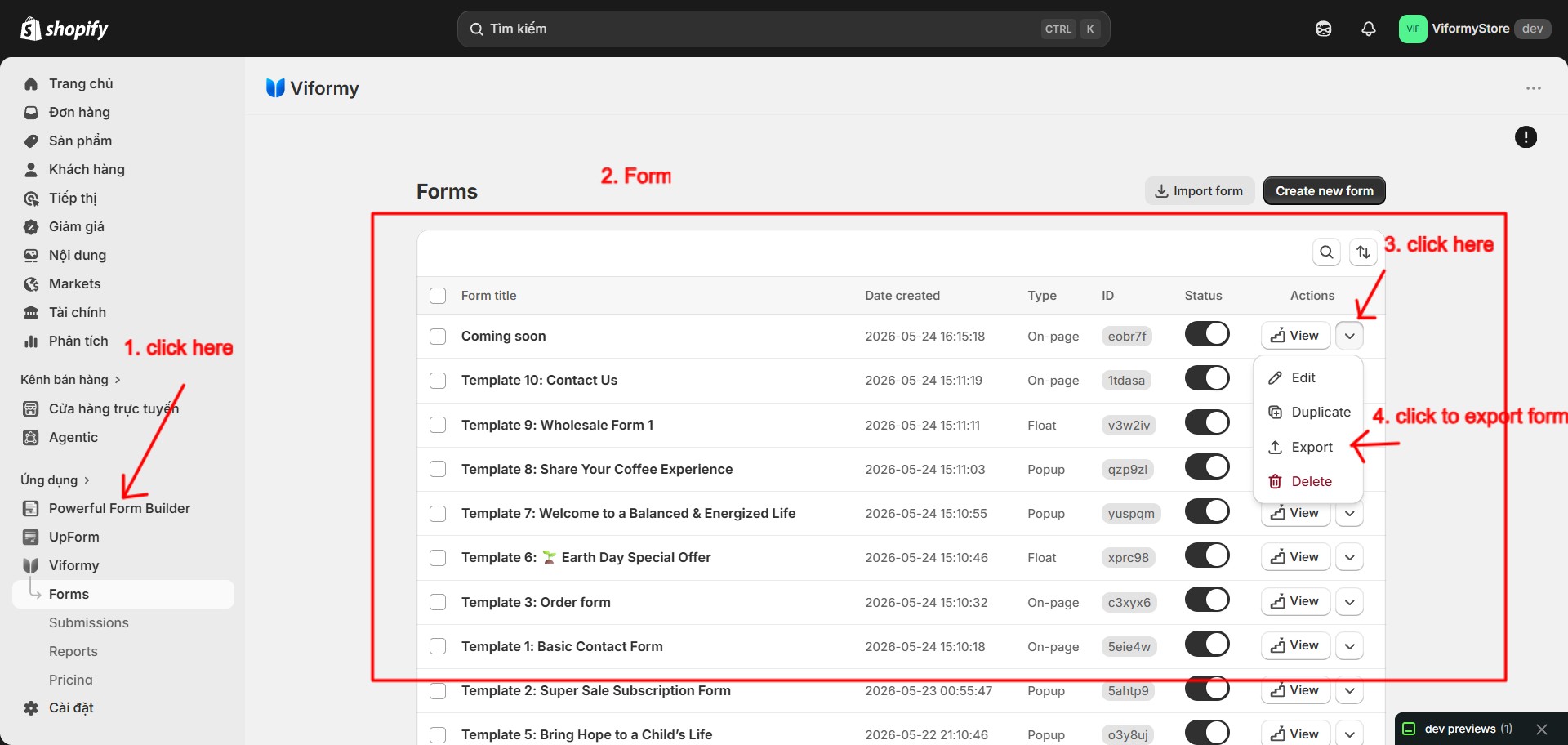The image size is (1568, 745).
Task: Click the exclamation alert icon
Action: 1526,137
